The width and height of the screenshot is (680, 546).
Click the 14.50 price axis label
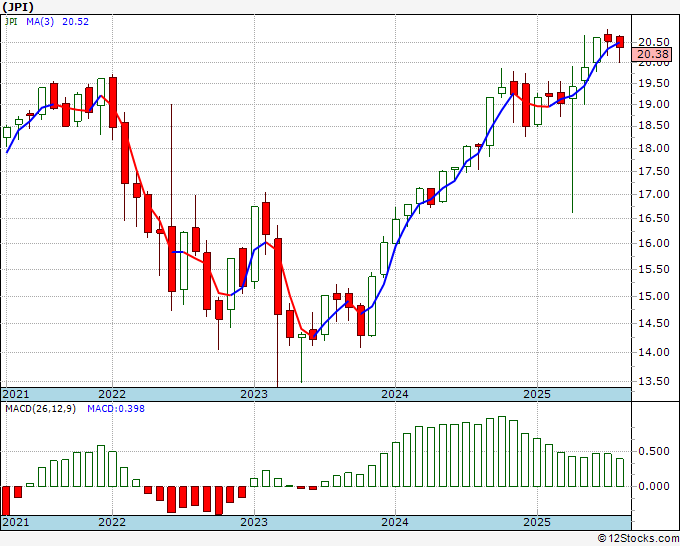(x=654, y=323)
